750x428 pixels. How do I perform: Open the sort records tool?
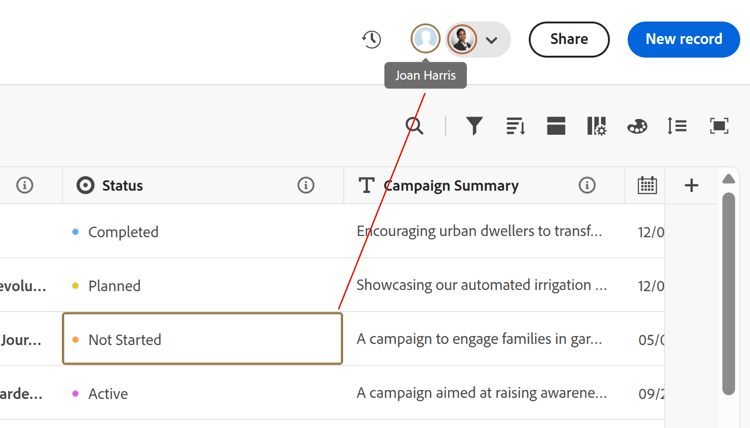(x=516, y=125)
